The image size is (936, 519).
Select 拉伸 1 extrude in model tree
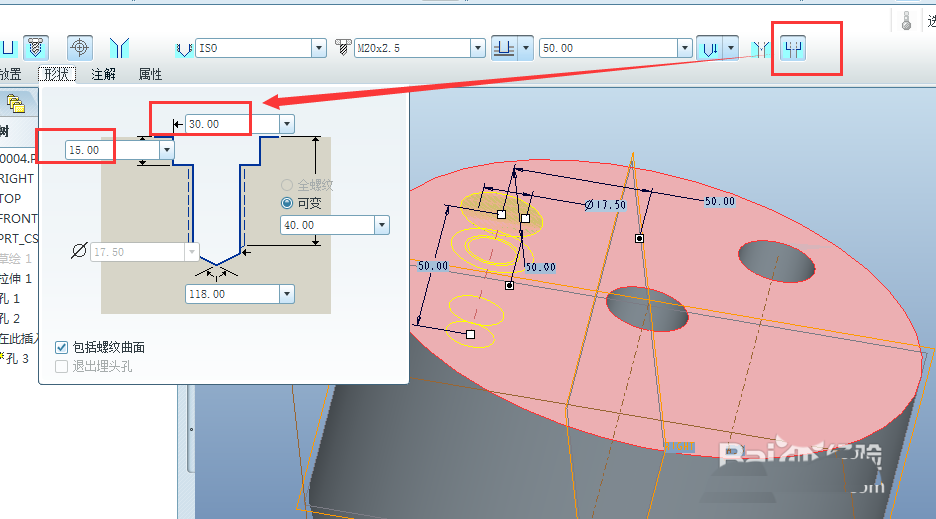click(x=16, y=278)
